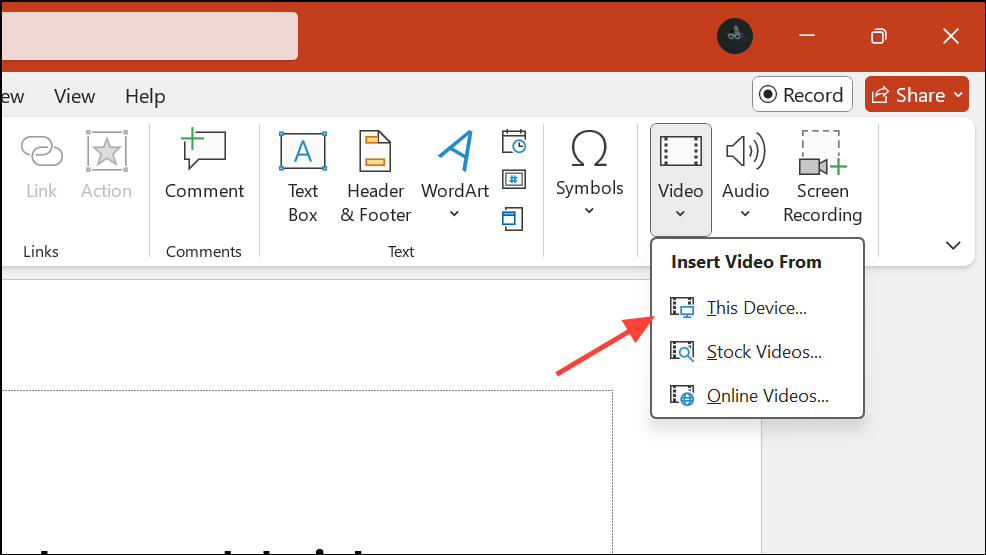Insert Slide Number icon
Image resolution: width=986 pixels, height=555 pixels.
point(514,180)
